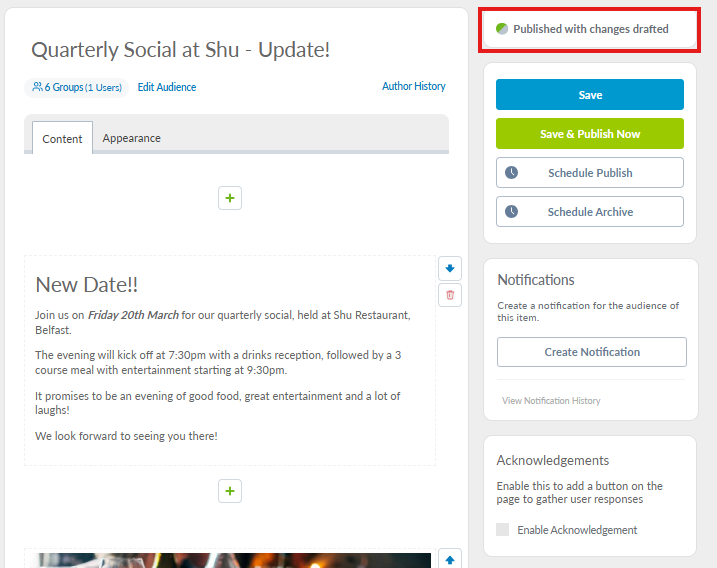
Task: Click the clock icon on Schedule Archive
Action: pyautogui.click(x=512, y=211)
